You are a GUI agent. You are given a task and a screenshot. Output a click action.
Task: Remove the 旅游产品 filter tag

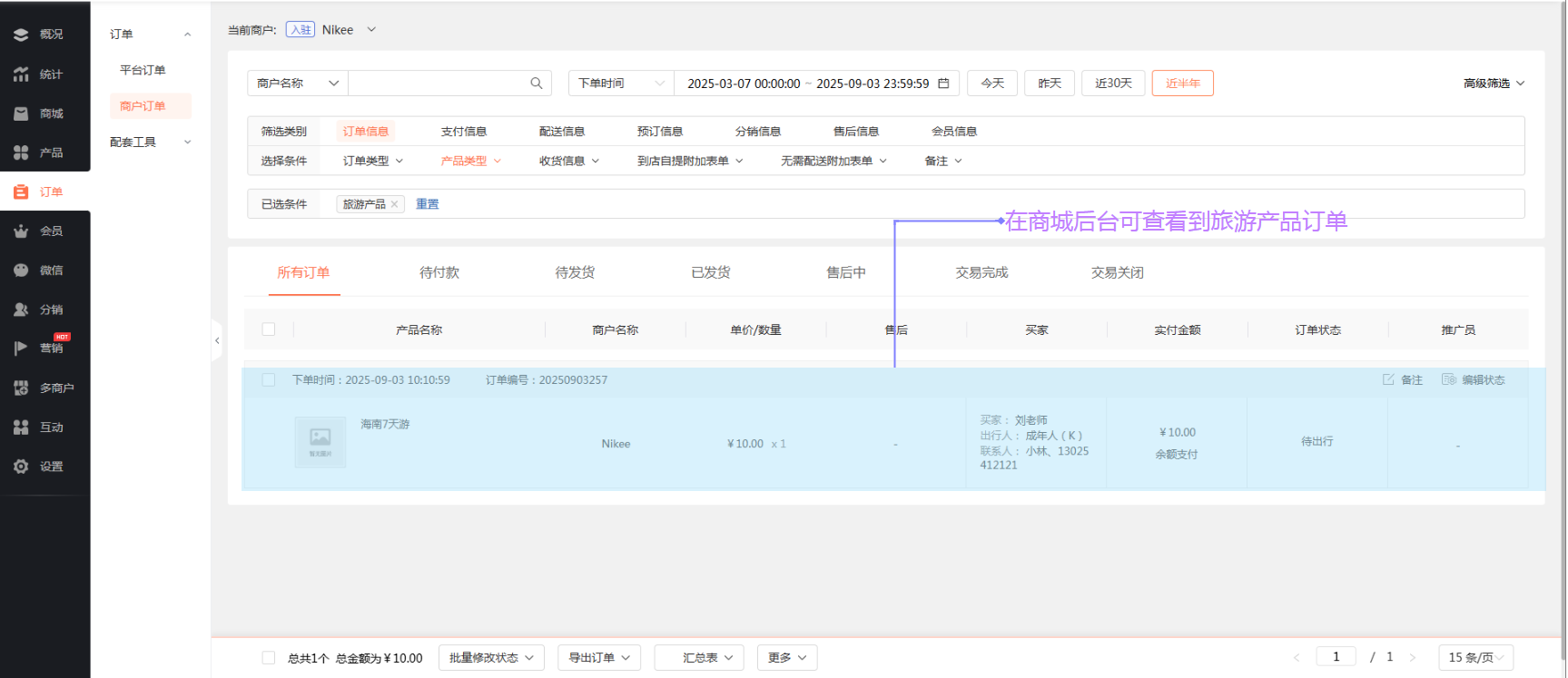click(395, 204)
